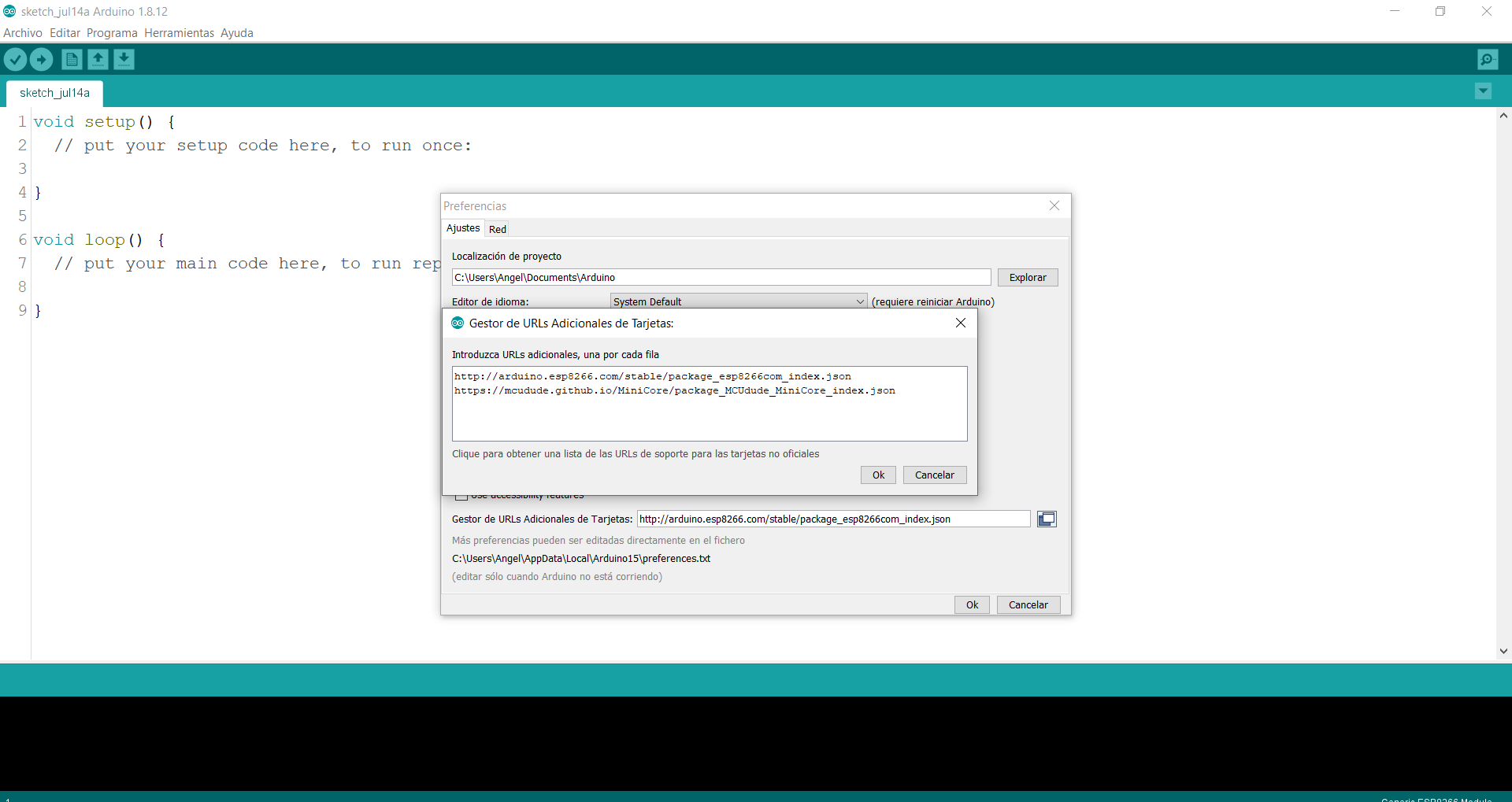This screenshot has width=1512, height=802.
Task: Click the additional URLs editor window icon
Action: pyautogui.click(x=1047, y=519)
